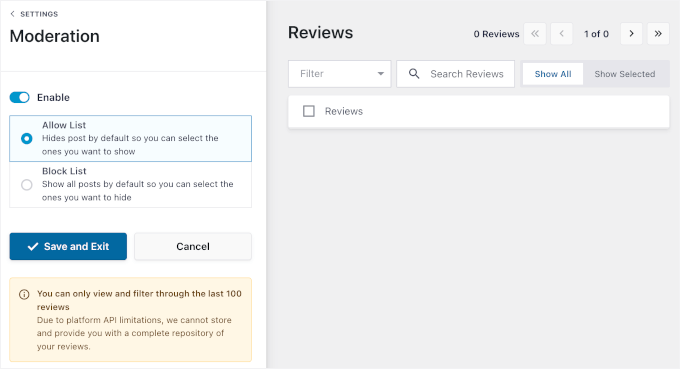Click the search magnifier icon

point(414,74)
